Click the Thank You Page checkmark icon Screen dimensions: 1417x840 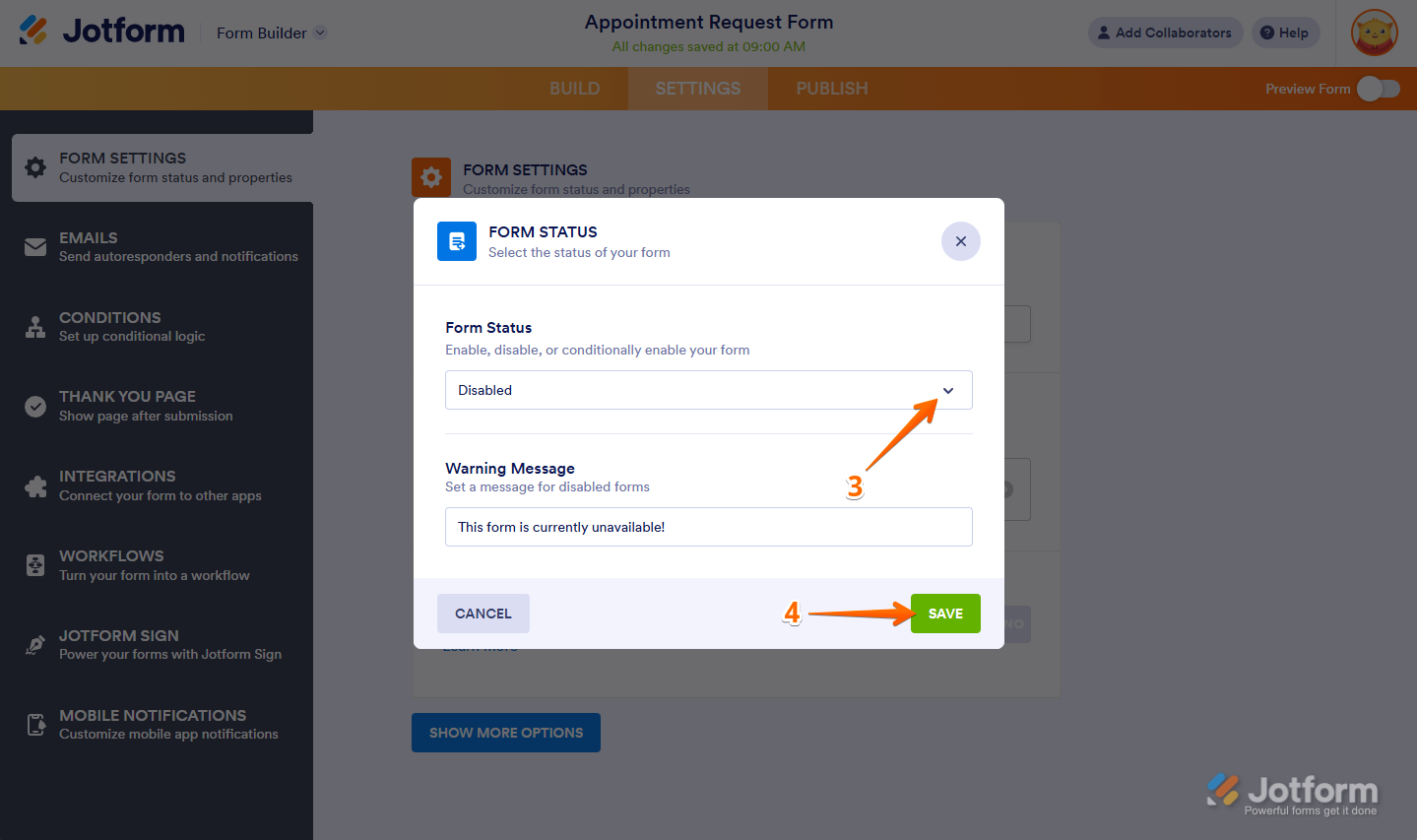[x=35, y=407]
